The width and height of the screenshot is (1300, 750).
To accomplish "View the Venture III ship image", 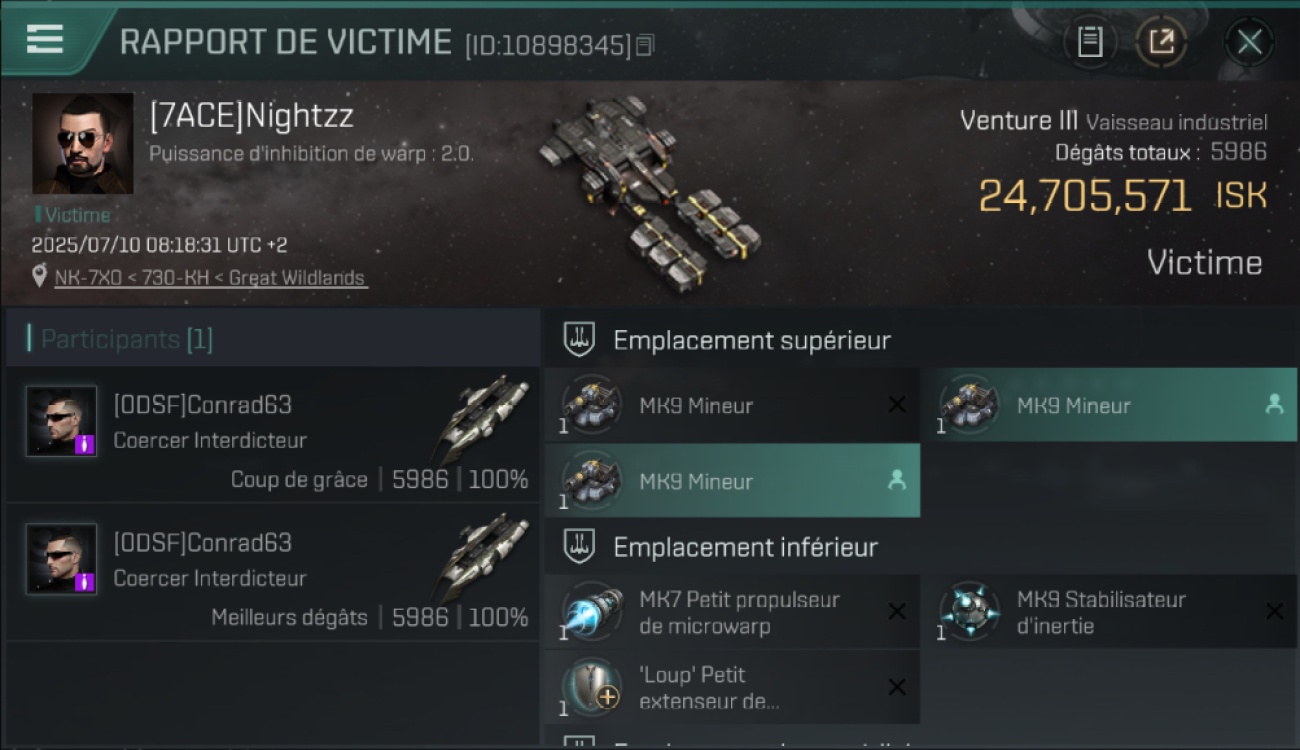I will click(650, 192).
